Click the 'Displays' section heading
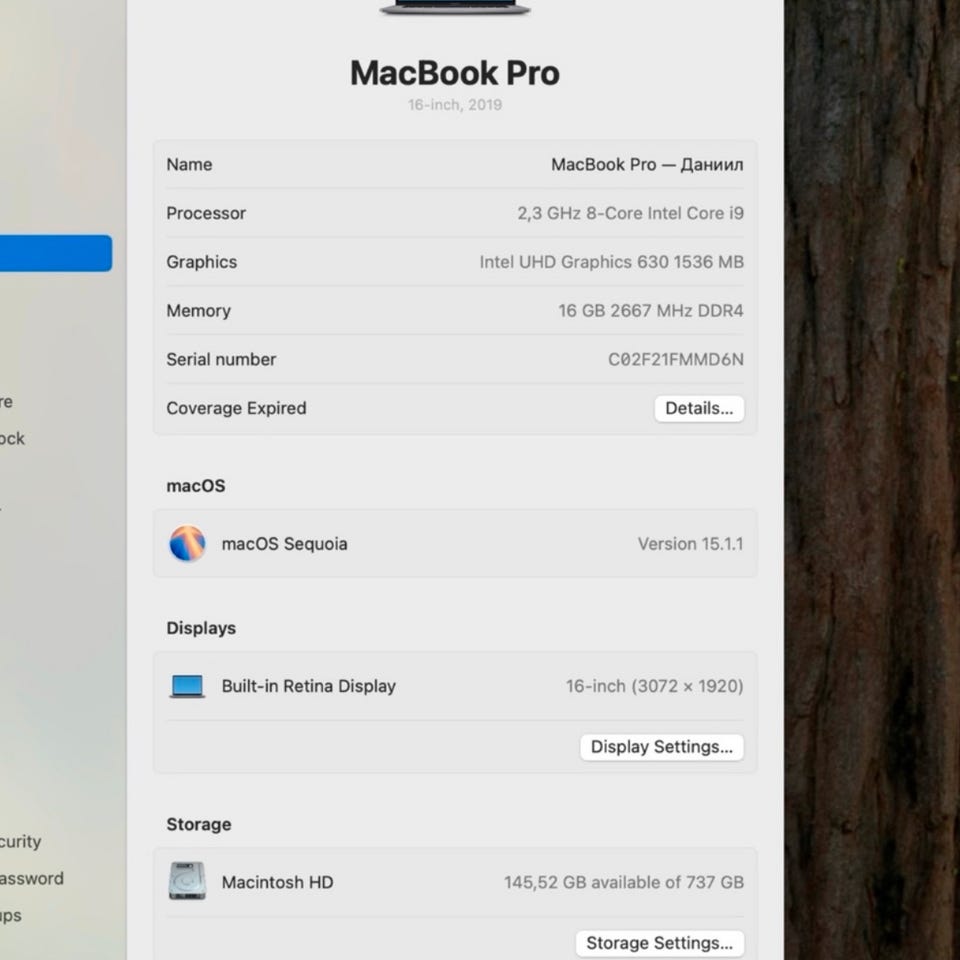 (x=201, y=628)
